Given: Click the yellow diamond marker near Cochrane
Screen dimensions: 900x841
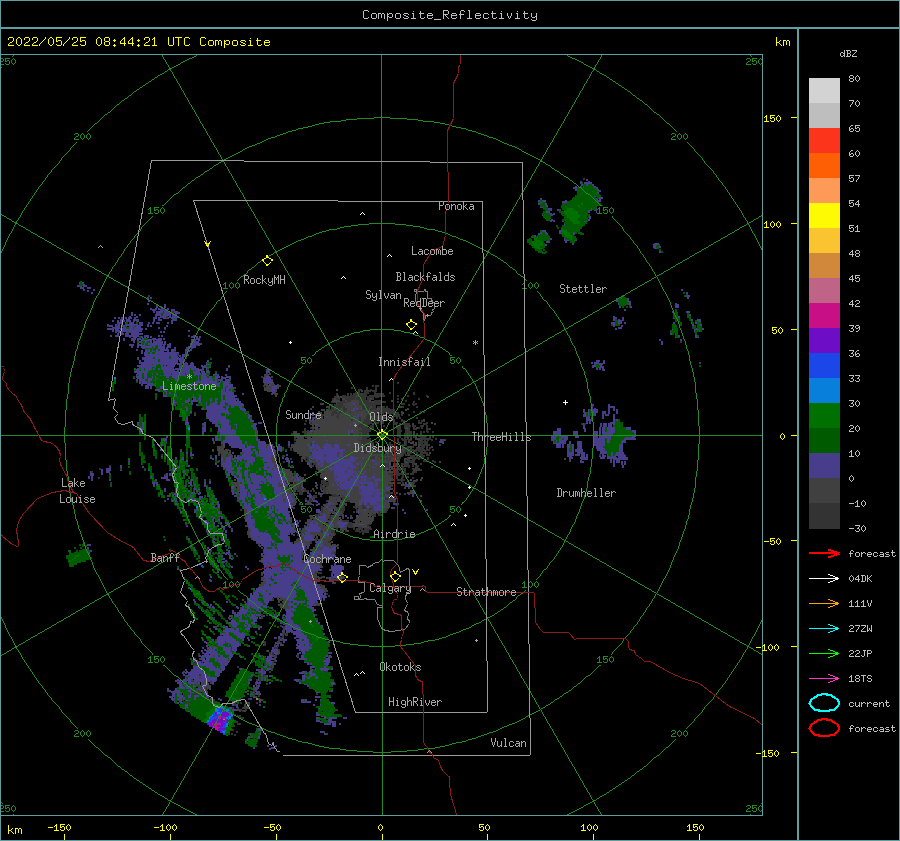Looking at the screenshot, I should click(x=342, y=577).
